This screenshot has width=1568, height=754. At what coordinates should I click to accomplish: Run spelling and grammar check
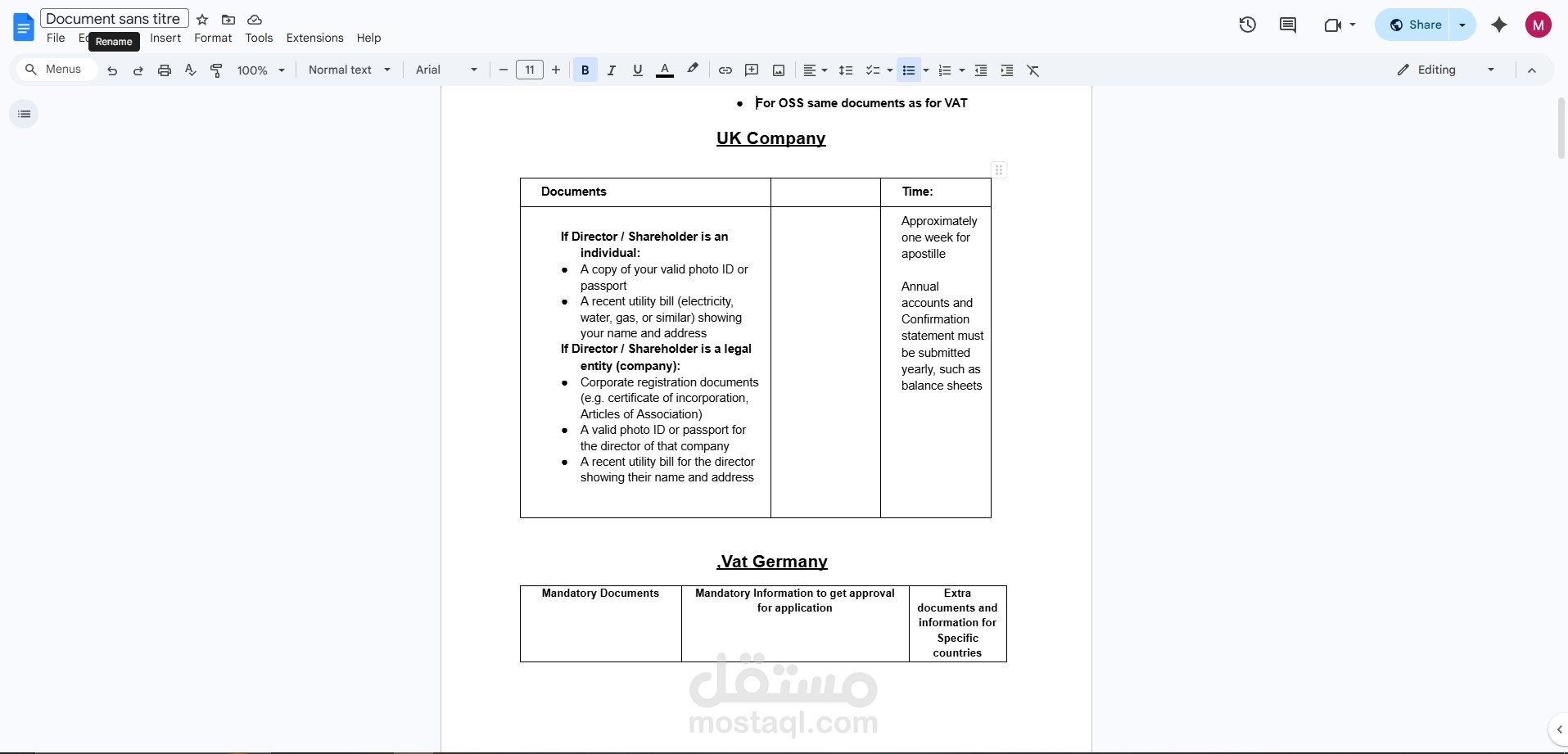tap(191, 70)
